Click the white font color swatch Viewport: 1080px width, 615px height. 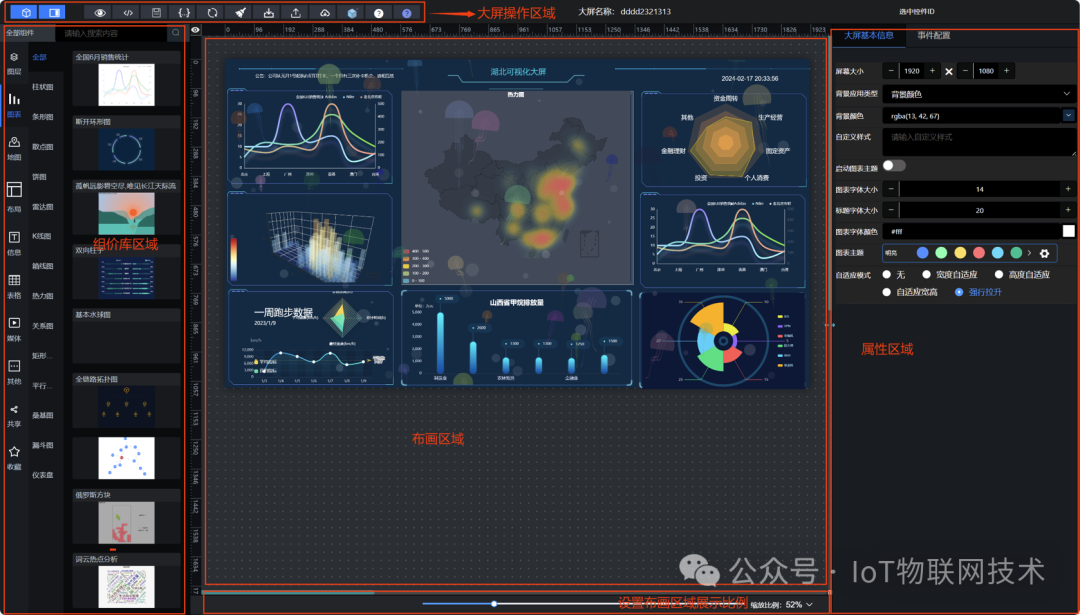[1068, 231]
